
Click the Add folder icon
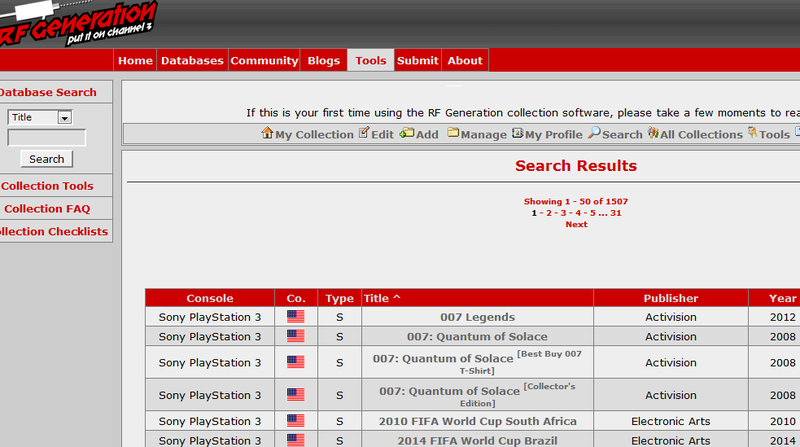coord(407,133)
